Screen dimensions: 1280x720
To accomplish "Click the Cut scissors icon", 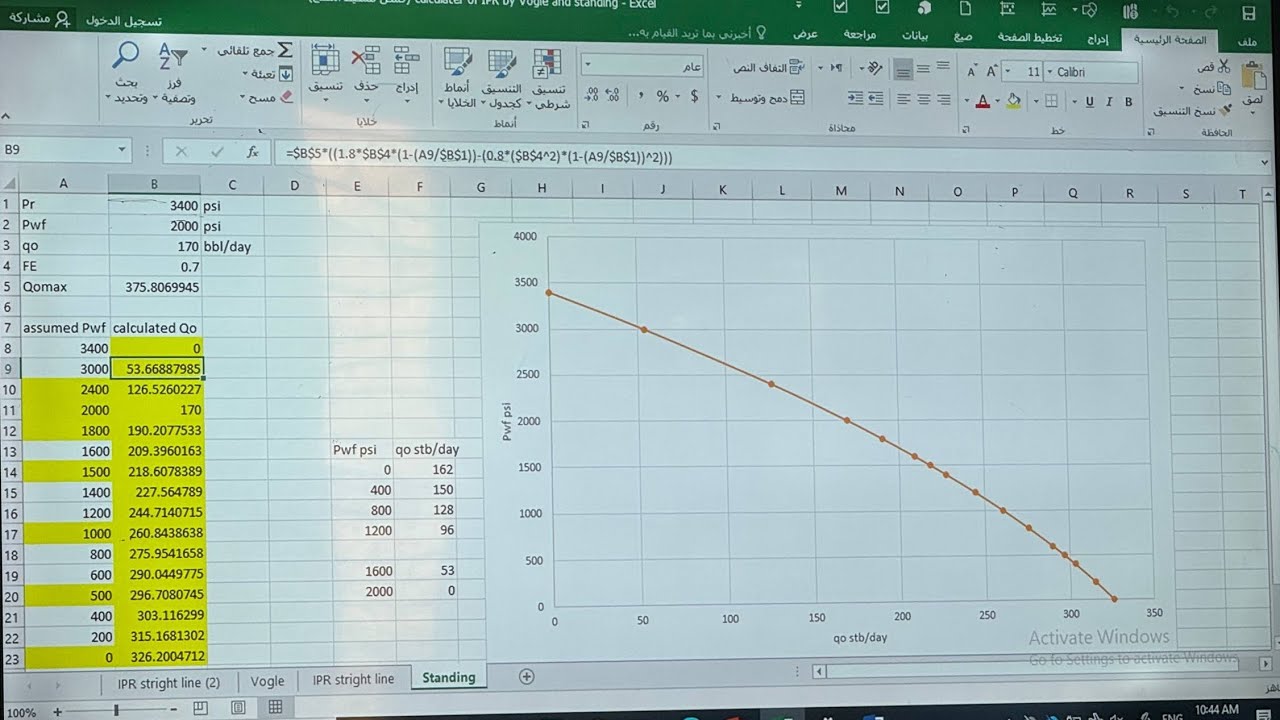I will tap(1224, 66).
